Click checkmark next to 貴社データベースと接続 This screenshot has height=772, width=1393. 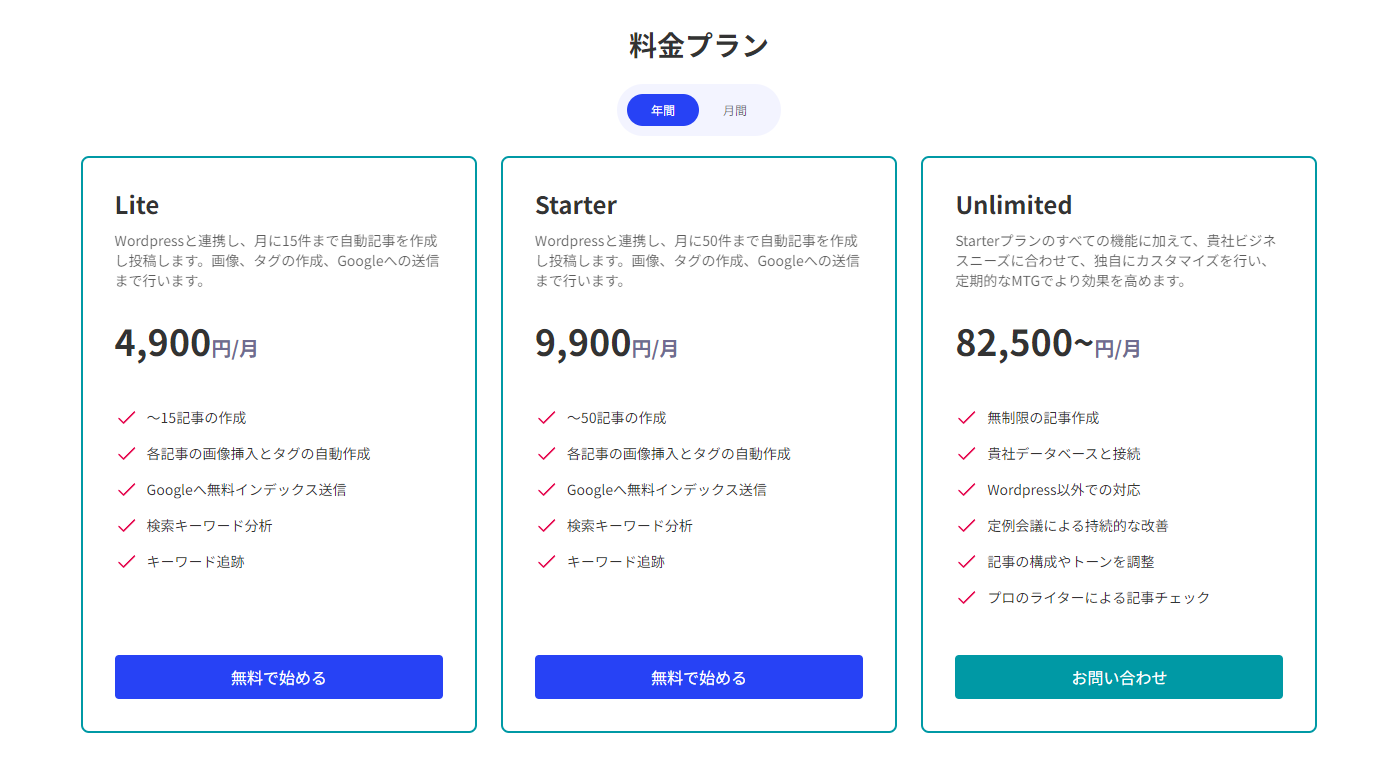pos(966,454)
